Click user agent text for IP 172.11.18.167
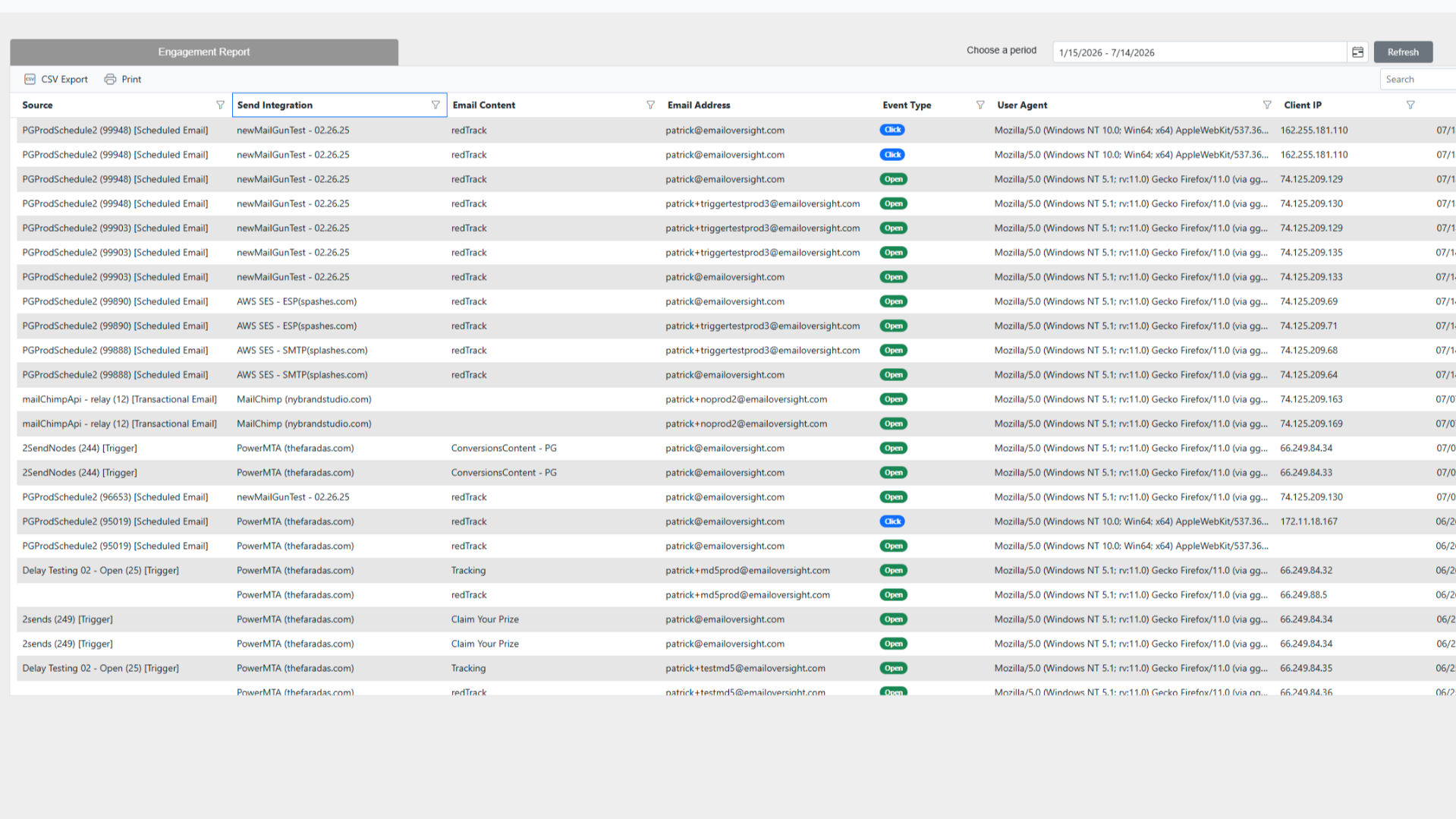 pos(1131,521)
